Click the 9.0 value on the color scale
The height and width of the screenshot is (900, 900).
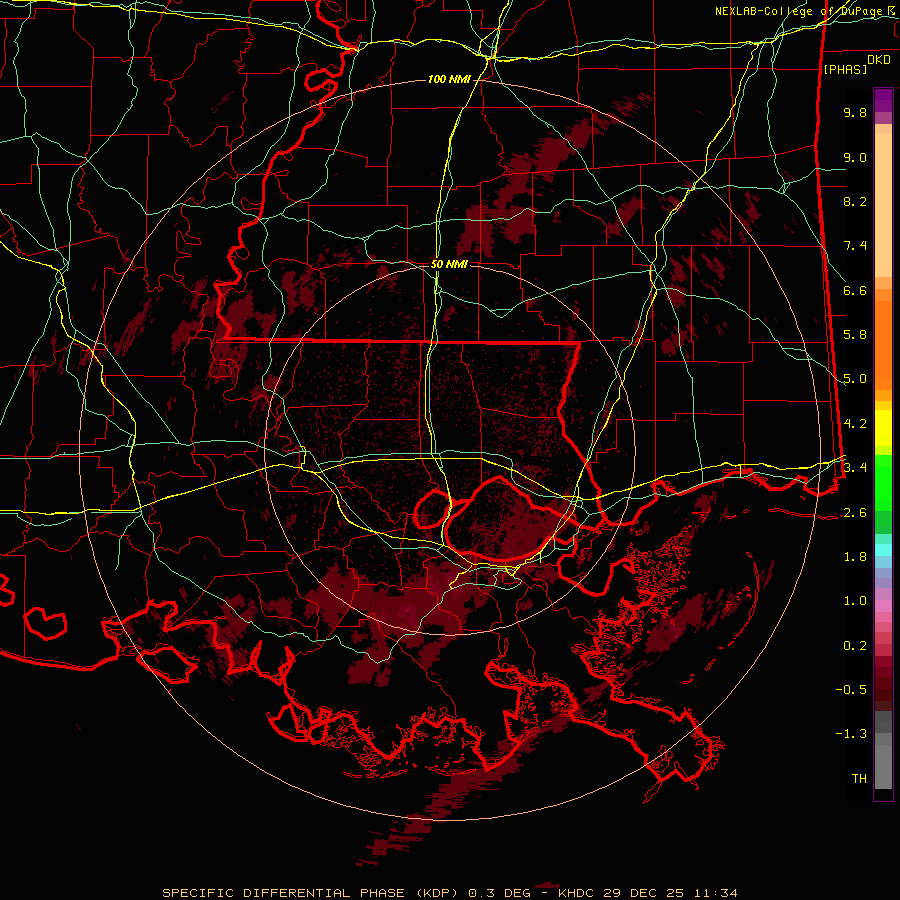[855, 157]
